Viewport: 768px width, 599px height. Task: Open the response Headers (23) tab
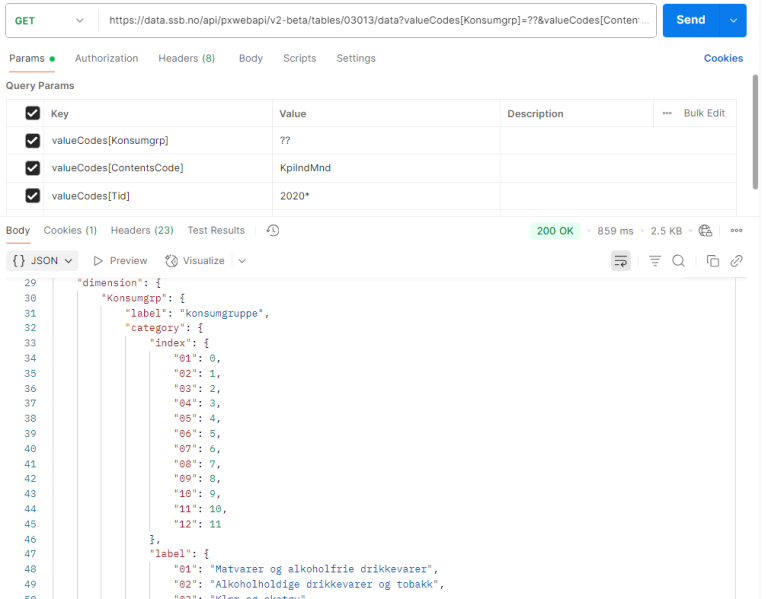142,230
